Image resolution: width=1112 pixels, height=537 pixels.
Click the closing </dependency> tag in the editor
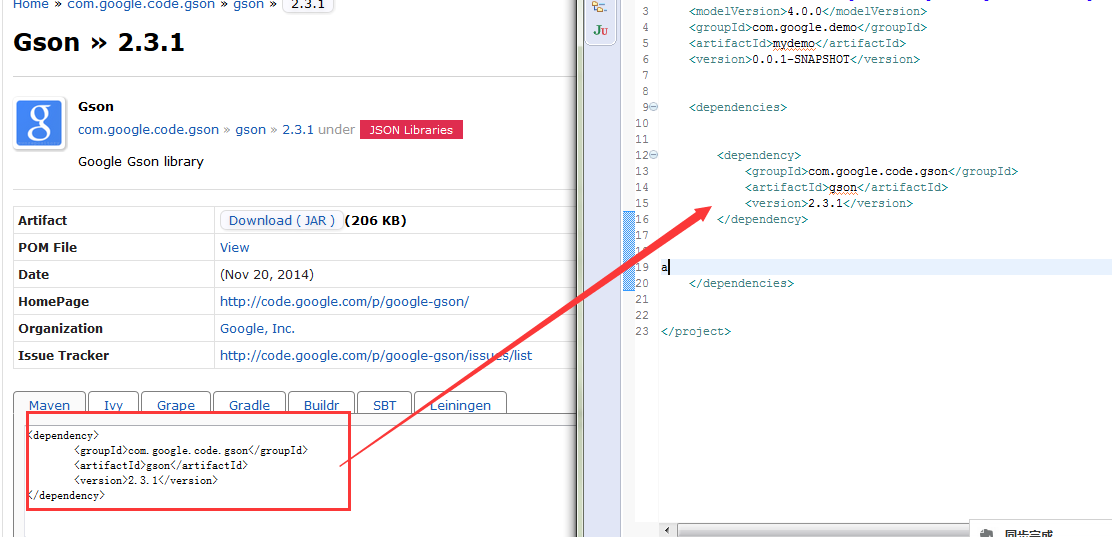coord(762,219)
